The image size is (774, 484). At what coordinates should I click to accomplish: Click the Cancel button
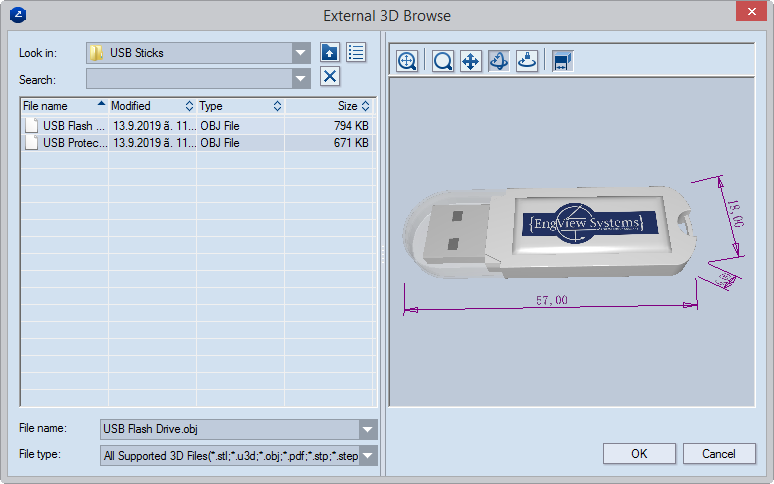[718, 454]
